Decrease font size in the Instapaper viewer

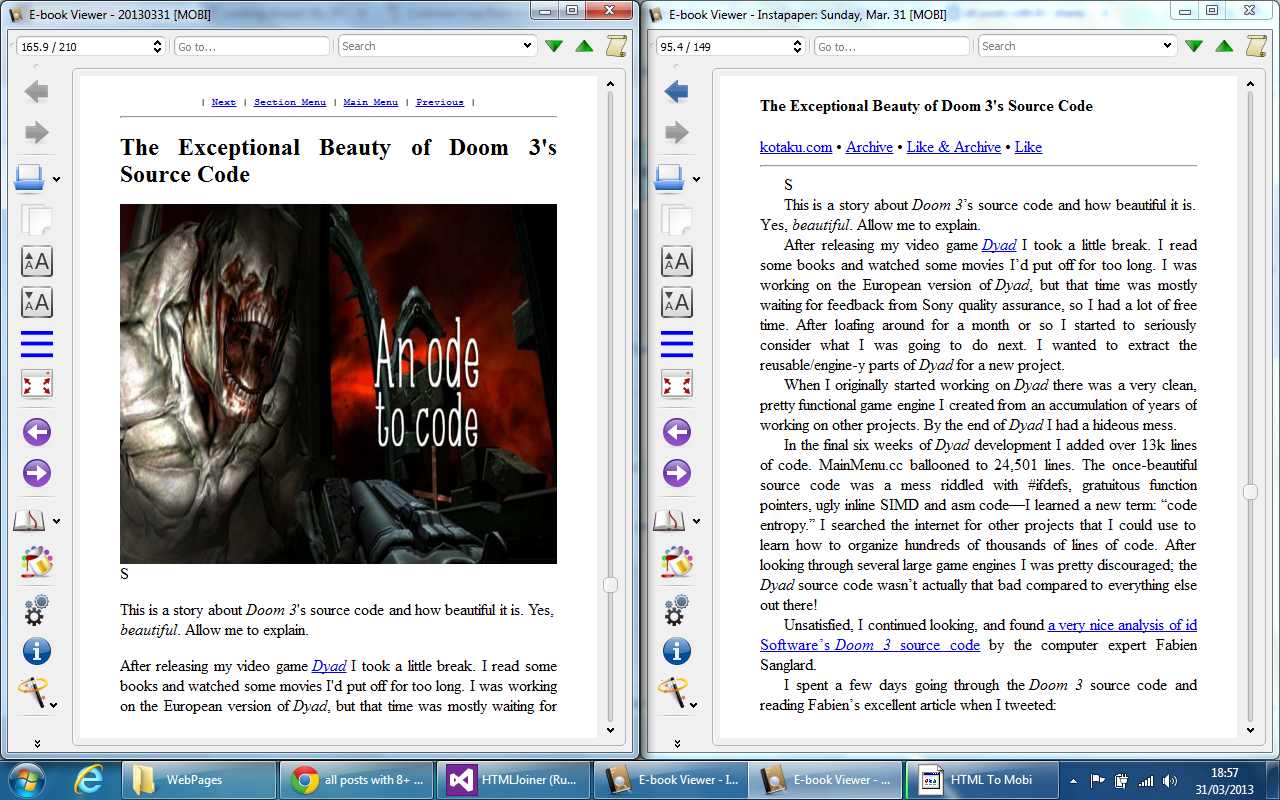tap(677, 302)
